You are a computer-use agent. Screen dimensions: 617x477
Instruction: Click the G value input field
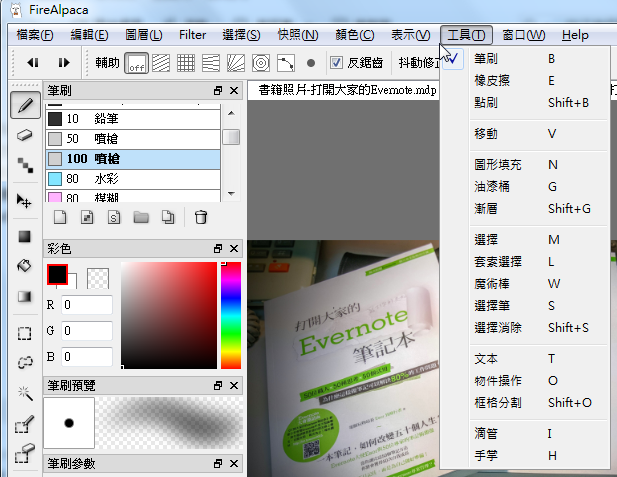pyautogui.click(x=87, y=331)
